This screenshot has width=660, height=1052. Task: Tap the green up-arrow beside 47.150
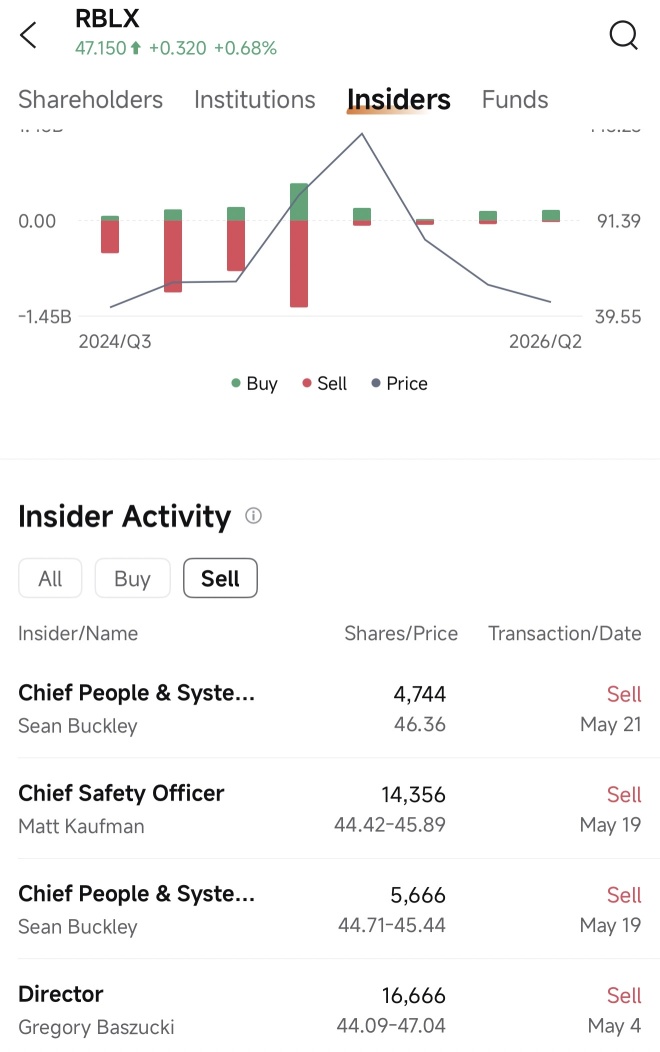pos(136,48)
